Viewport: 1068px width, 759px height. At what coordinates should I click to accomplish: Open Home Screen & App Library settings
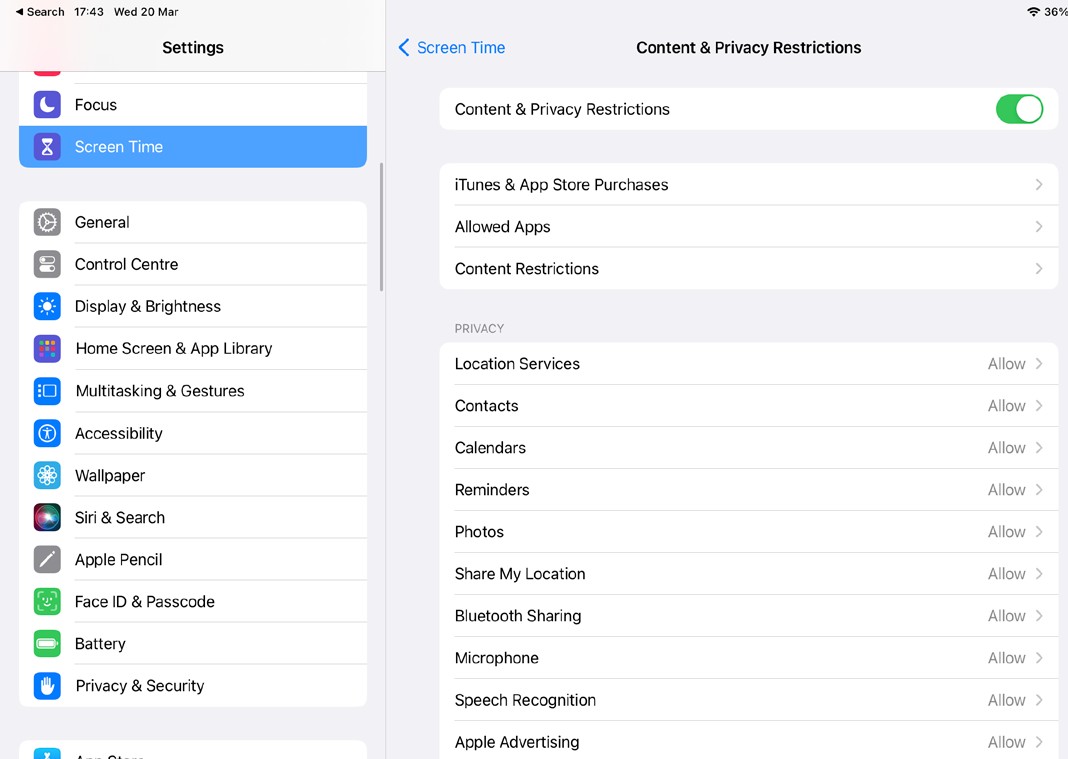click(193, 349)
